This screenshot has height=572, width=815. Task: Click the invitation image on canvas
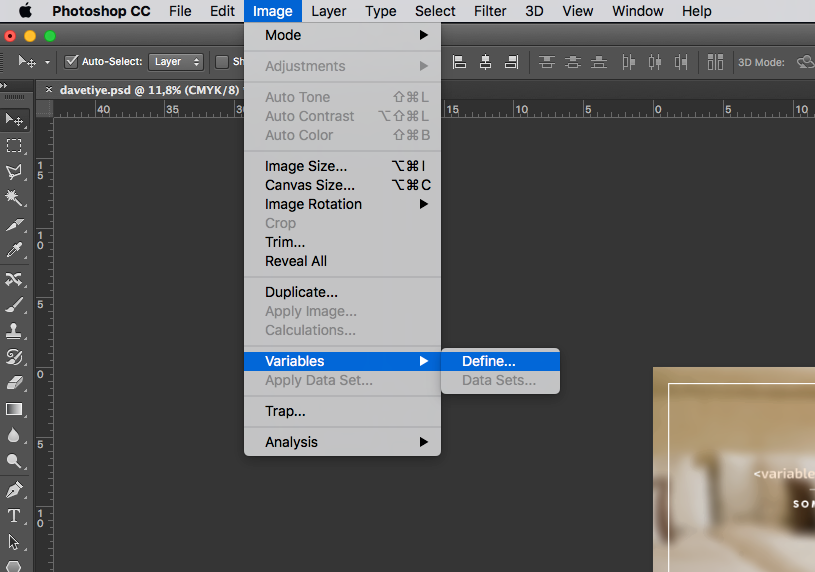(x=734, y=470)
